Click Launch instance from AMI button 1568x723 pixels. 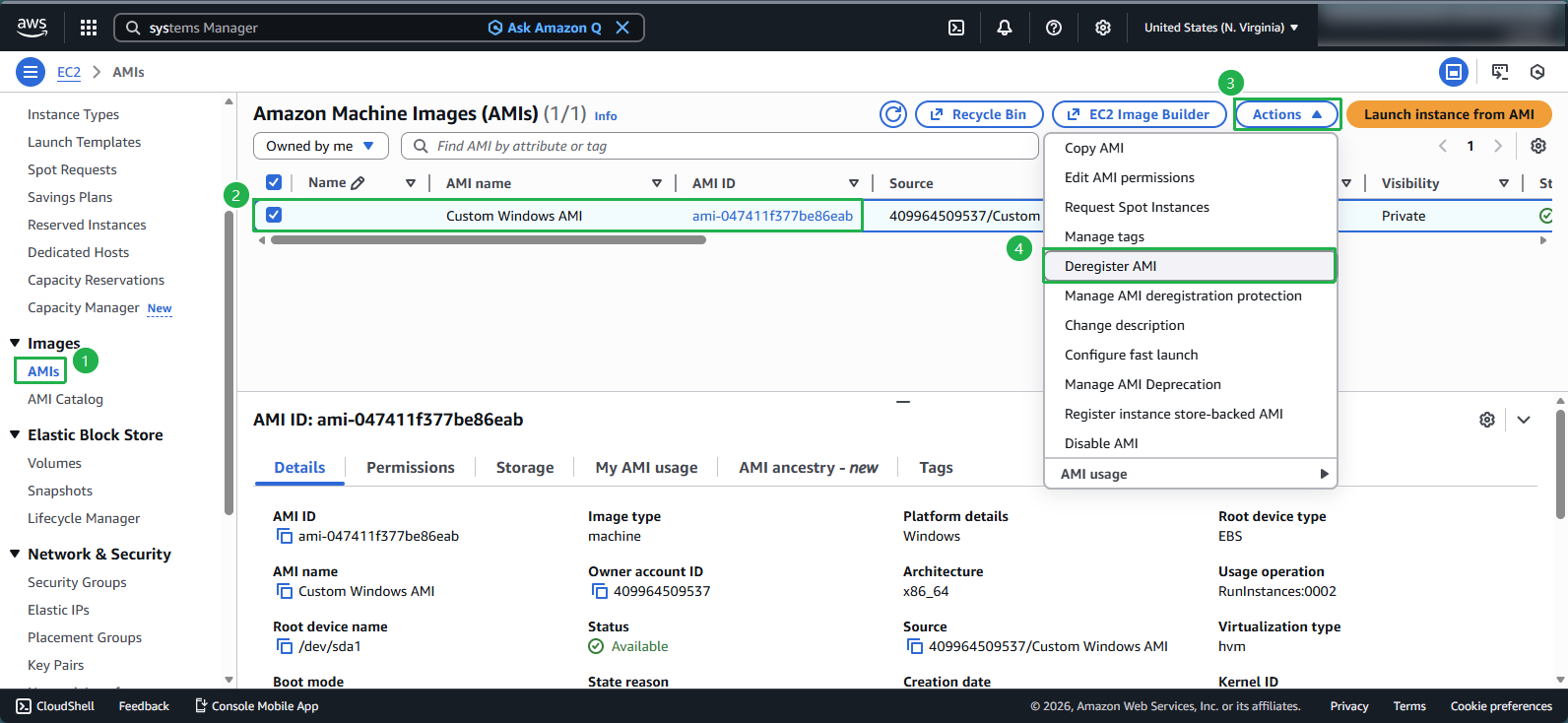pos(1449,114)
